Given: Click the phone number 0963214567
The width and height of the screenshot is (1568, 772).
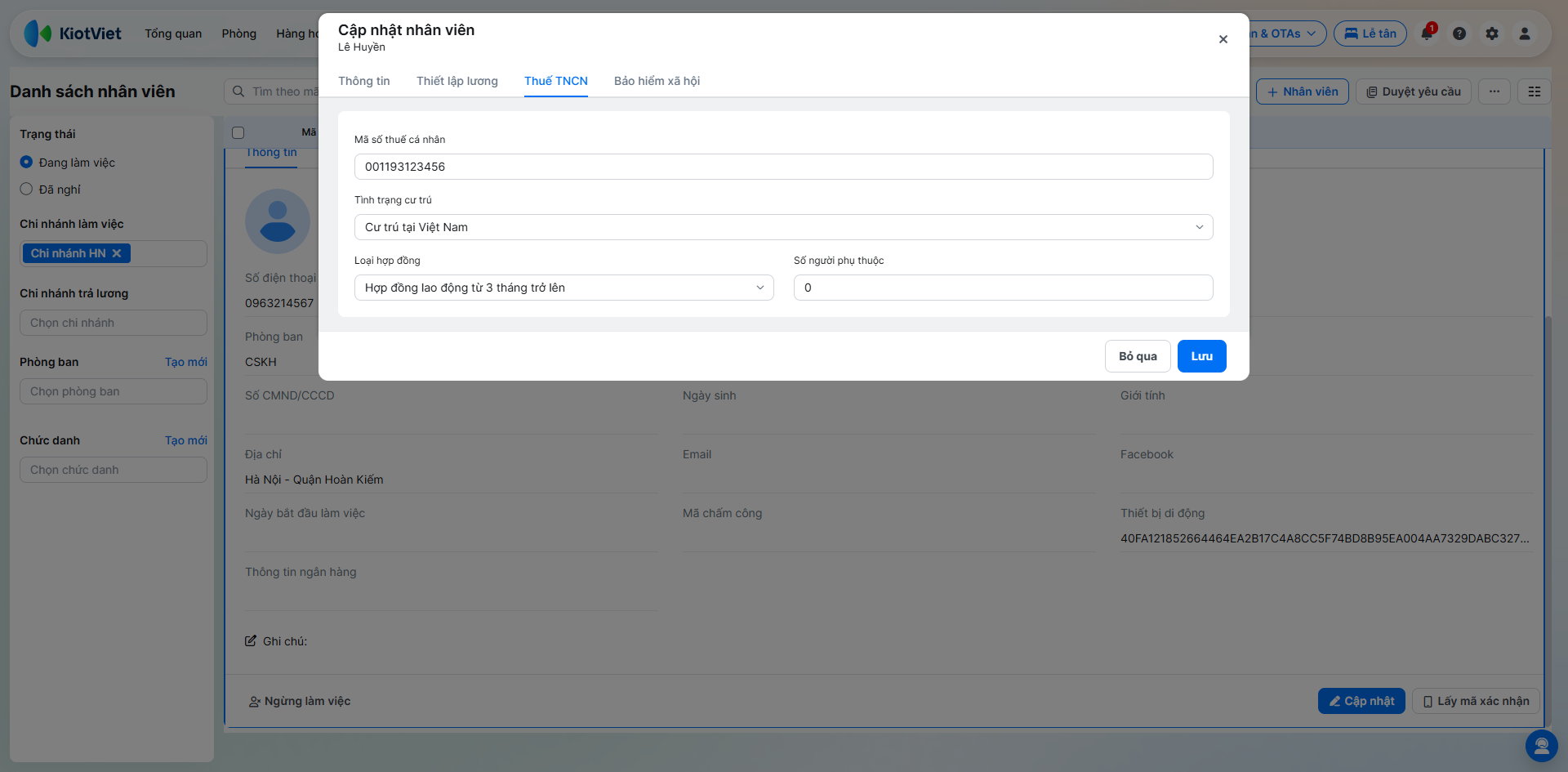Looking at the screenshot, I should [x=279, y=303].
